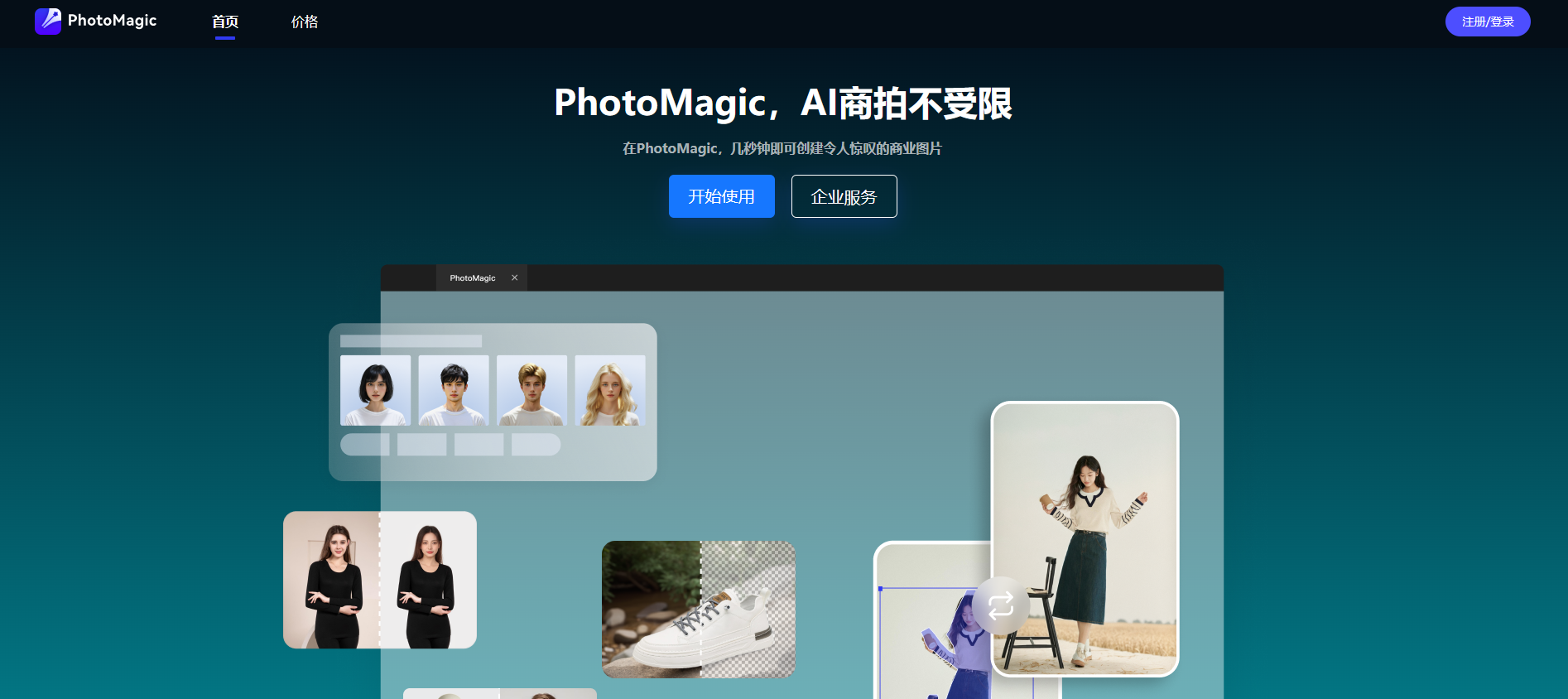Close the PhotoMagic tab with the X icon
The height and width of the screenshot is (699, 1568).
tap(515, 278)
